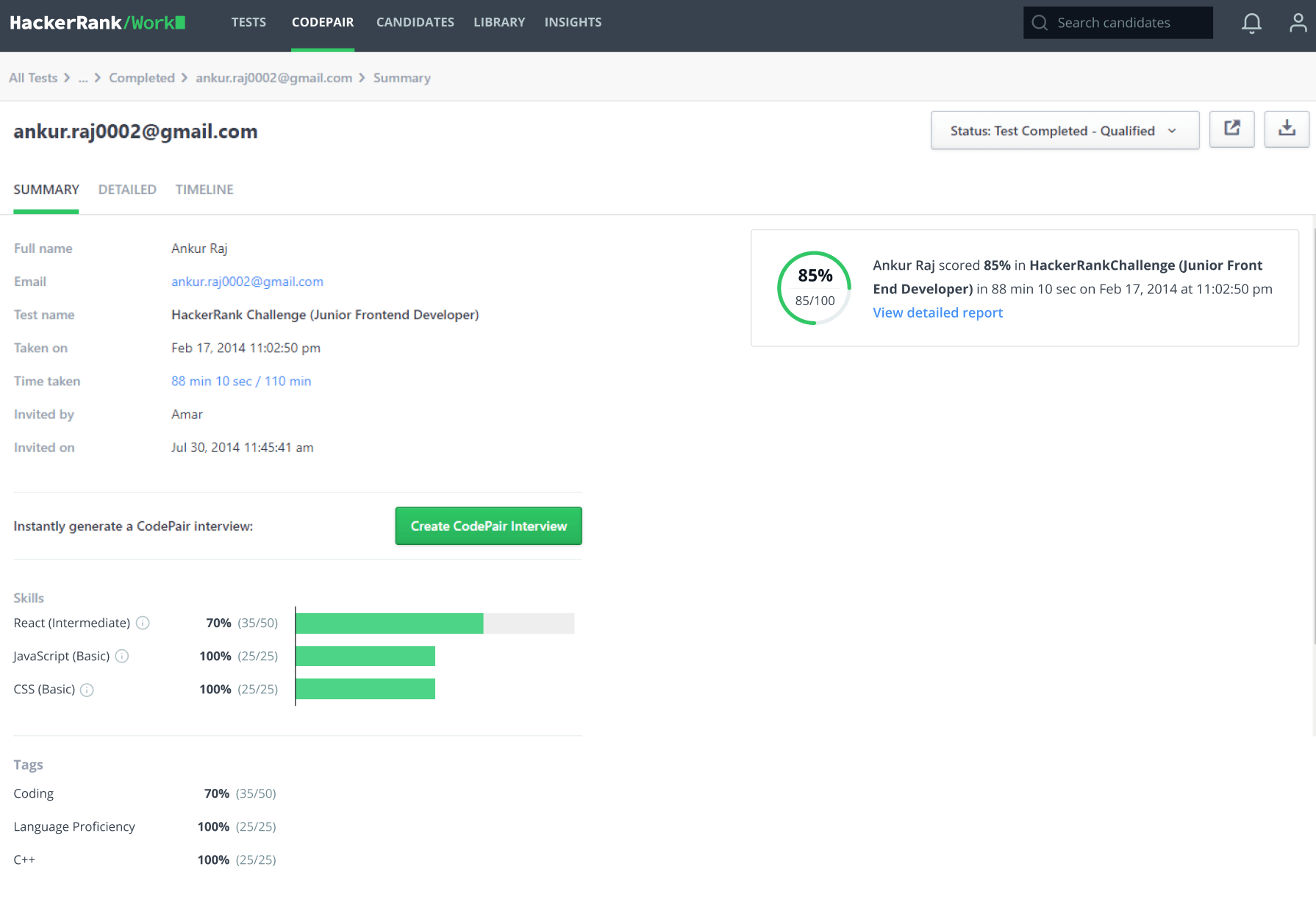
Task: Click the Skills section heading
Action: click(29, 598)
